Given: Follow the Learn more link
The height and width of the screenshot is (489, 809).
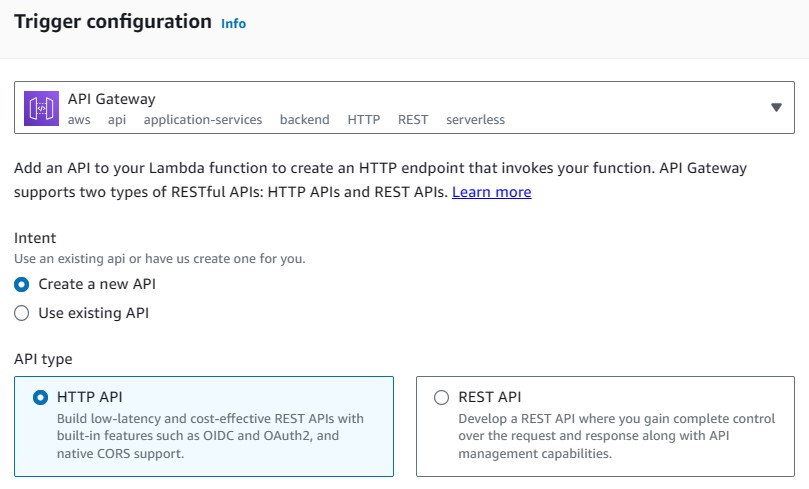Looking at the screenshot, I should [x=491, y=192].
